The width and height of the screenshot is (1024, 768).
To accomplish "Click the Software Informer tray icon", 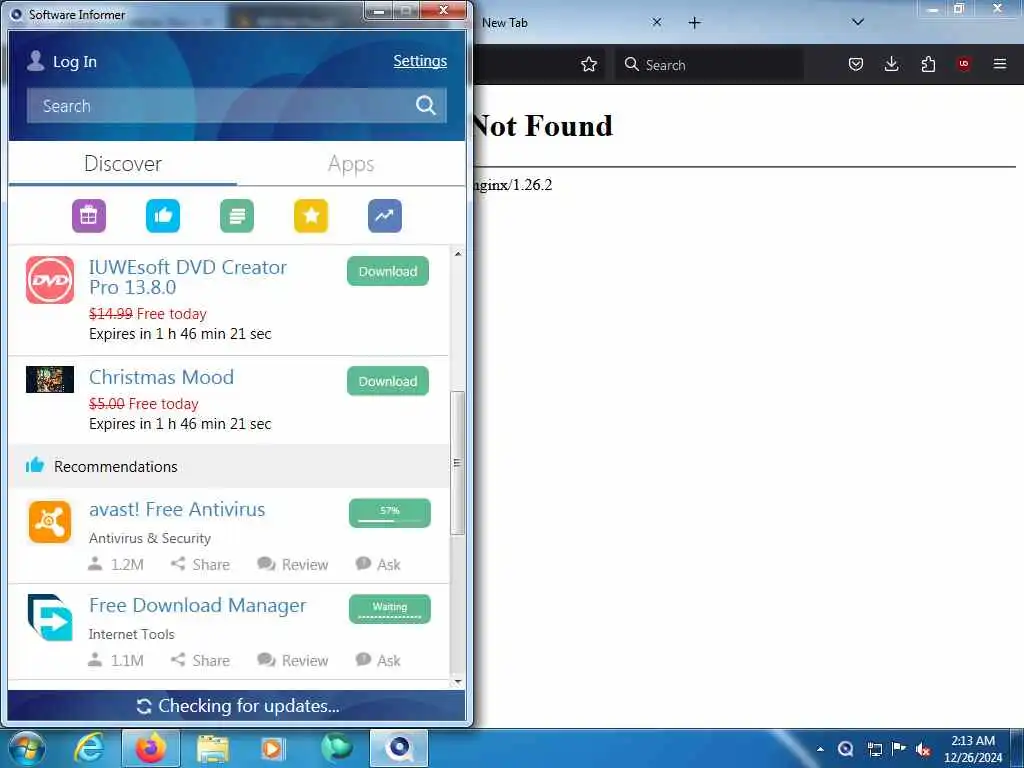I will click(x=846, y=749).
